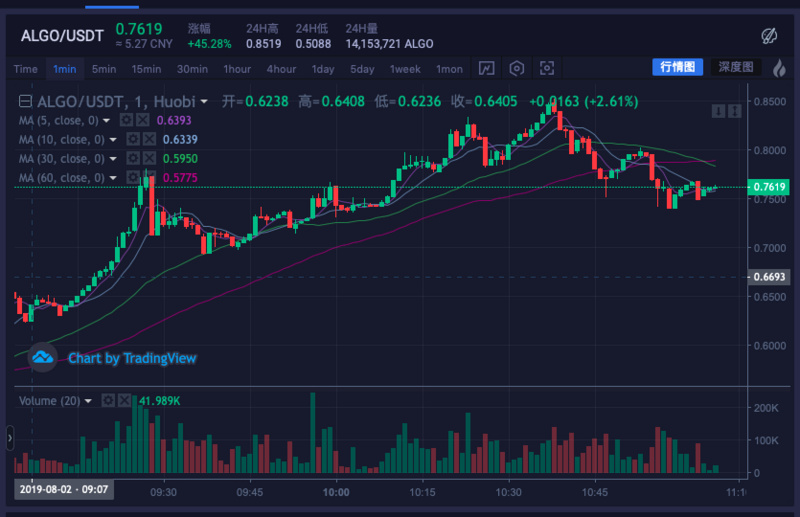The height and width of the screenshot is (517, 800).
Task: Click the ≈ 5.27 CNY price text
Action: click(x=144, y=44)
